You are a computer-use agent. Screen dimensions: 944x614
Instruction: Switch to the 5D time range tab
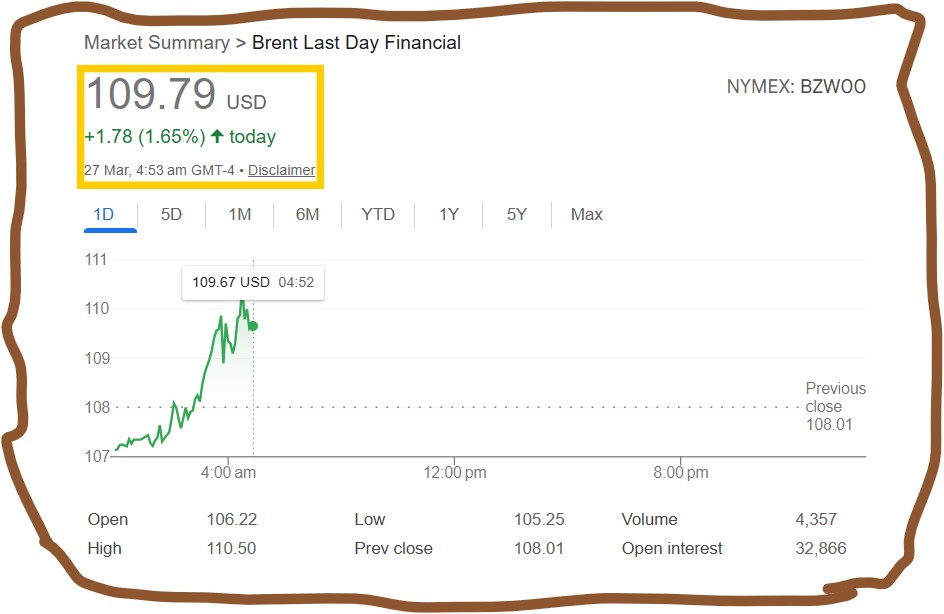(172, 214)
